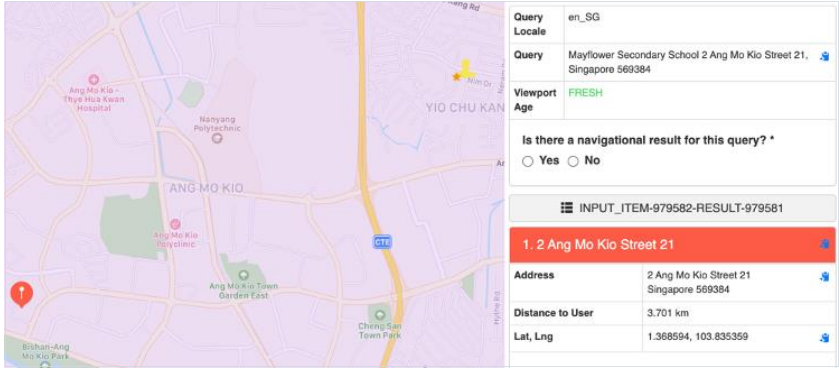Click the CTE expressway shield on map
Image resolution: width=839 pixels, height=370 pixels.
[382, 242]
